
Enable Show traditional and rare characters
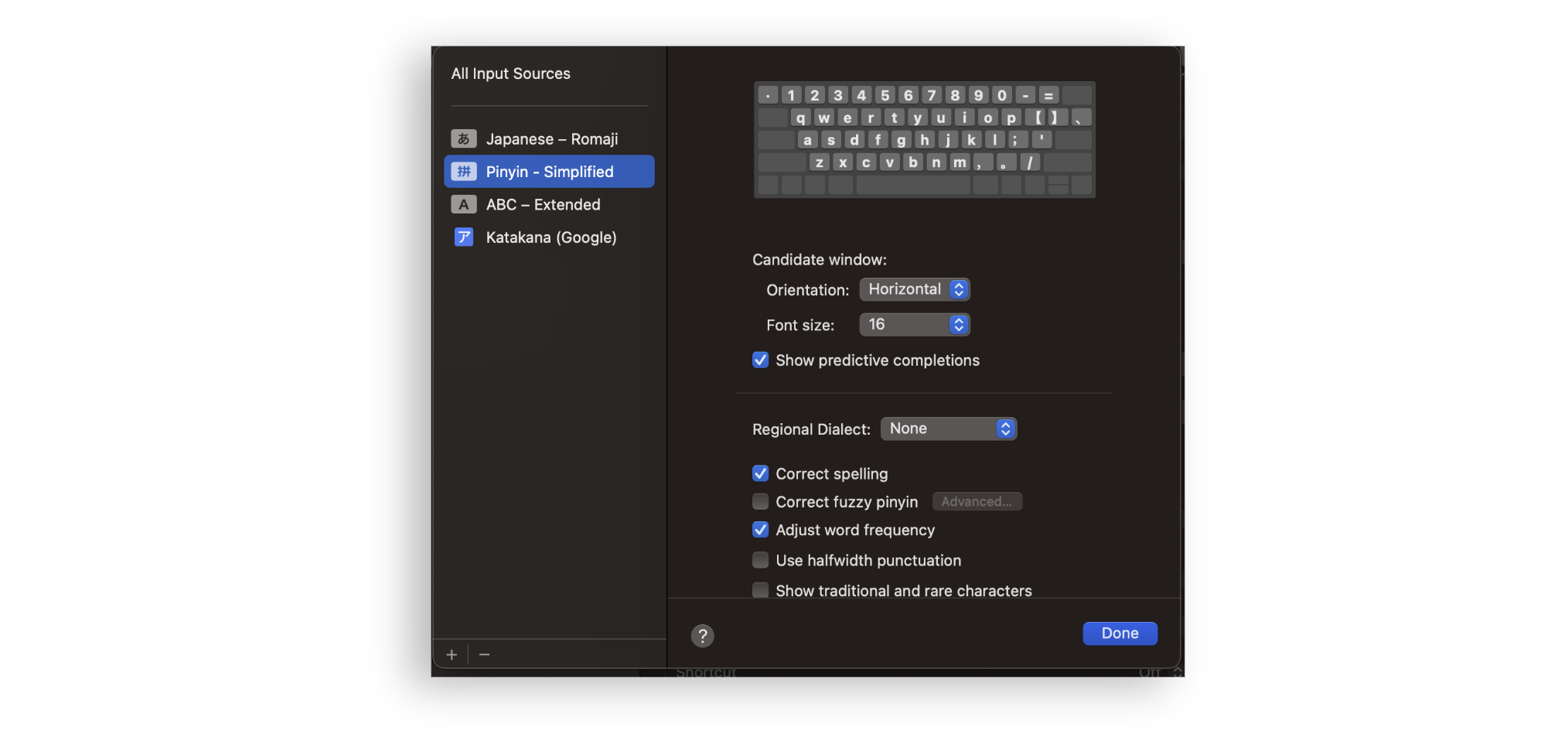point(761,590)
